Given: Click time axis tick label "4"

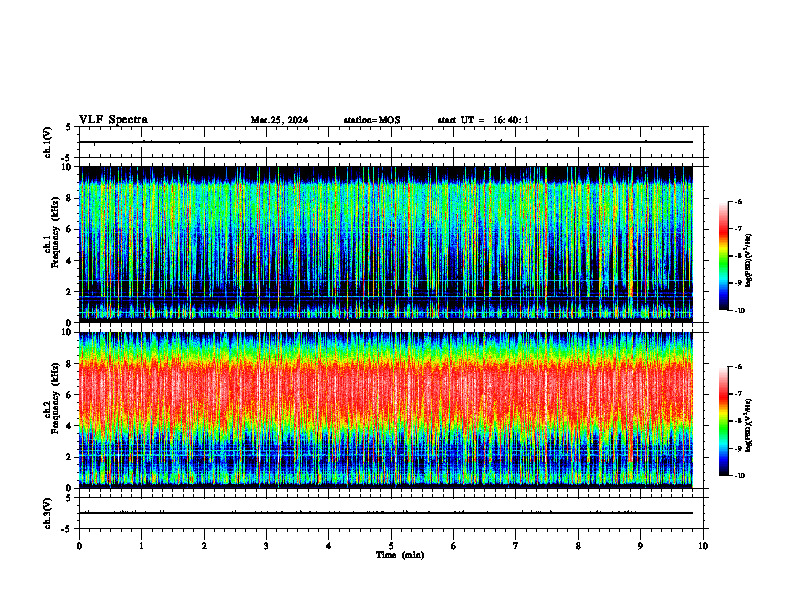Looking at the screenshot, I should [x=329, y=546].
